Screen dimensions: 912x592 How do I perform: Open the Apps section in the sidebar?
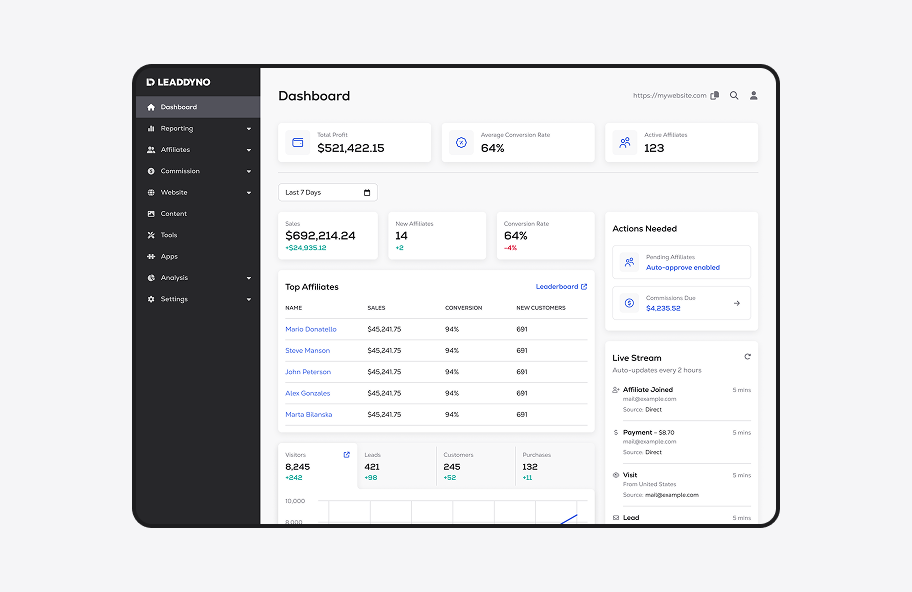click(x=169, y=256)
